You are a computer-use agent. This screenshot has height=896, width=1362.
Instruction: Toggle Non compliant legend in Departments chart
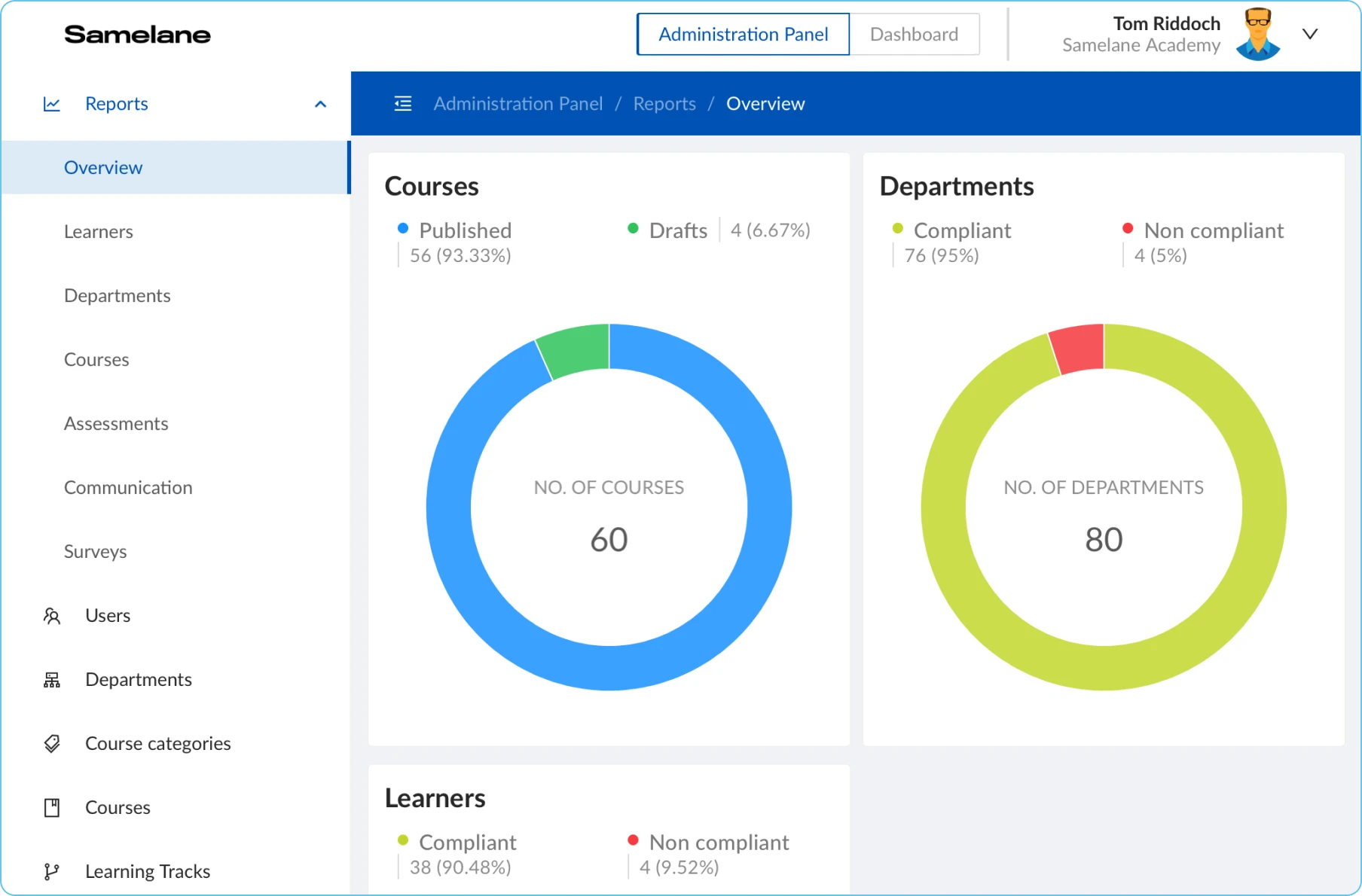[1213, 230]
